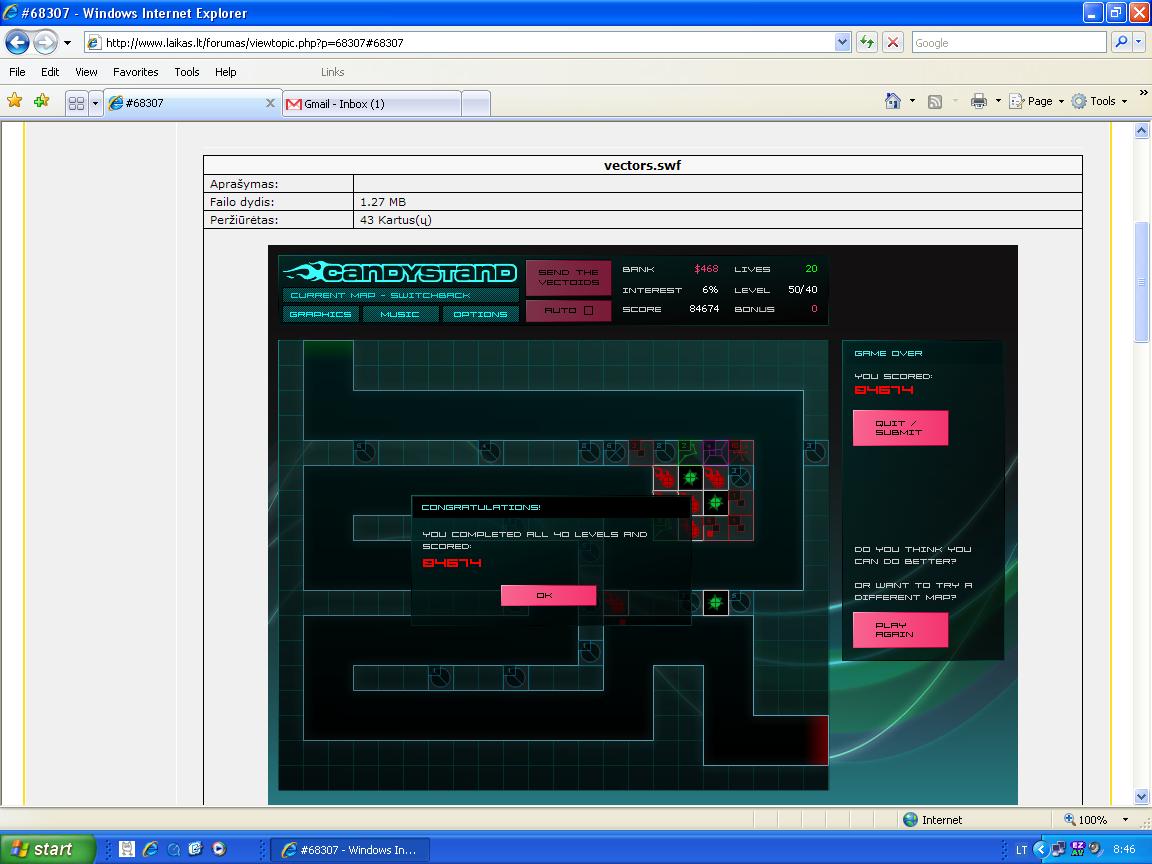Switch to the Gmail - Inbox tab
This screenshot has height=864, width=1152.
pos(372,104)
